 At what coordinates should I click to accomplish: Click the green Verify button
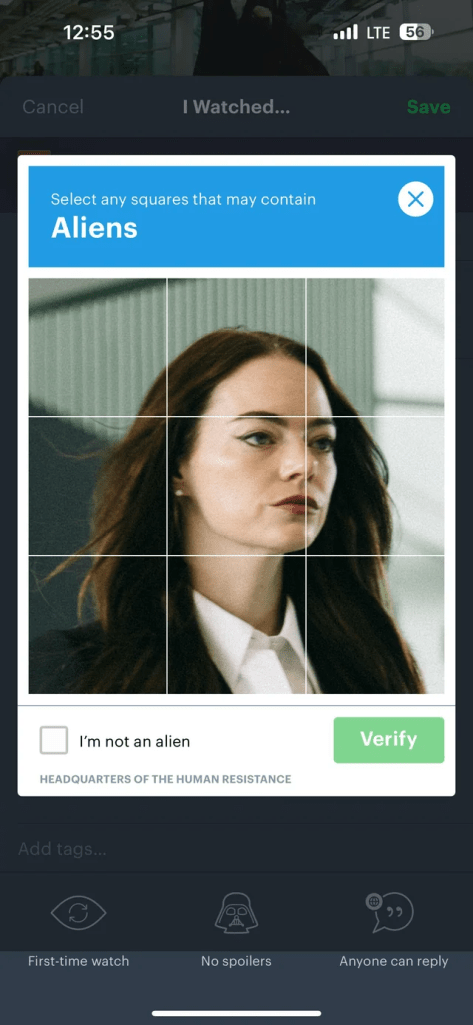coord(389,740)
